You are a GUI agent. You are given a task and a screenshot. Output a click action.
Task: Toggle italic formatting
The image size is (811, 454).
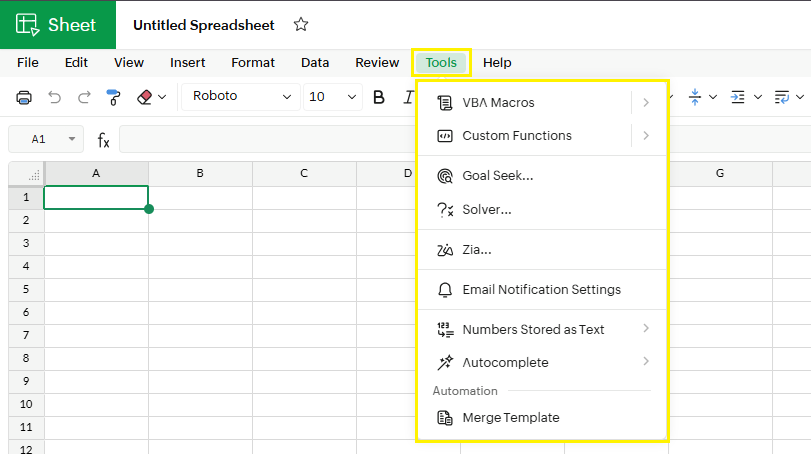[408, 97]
